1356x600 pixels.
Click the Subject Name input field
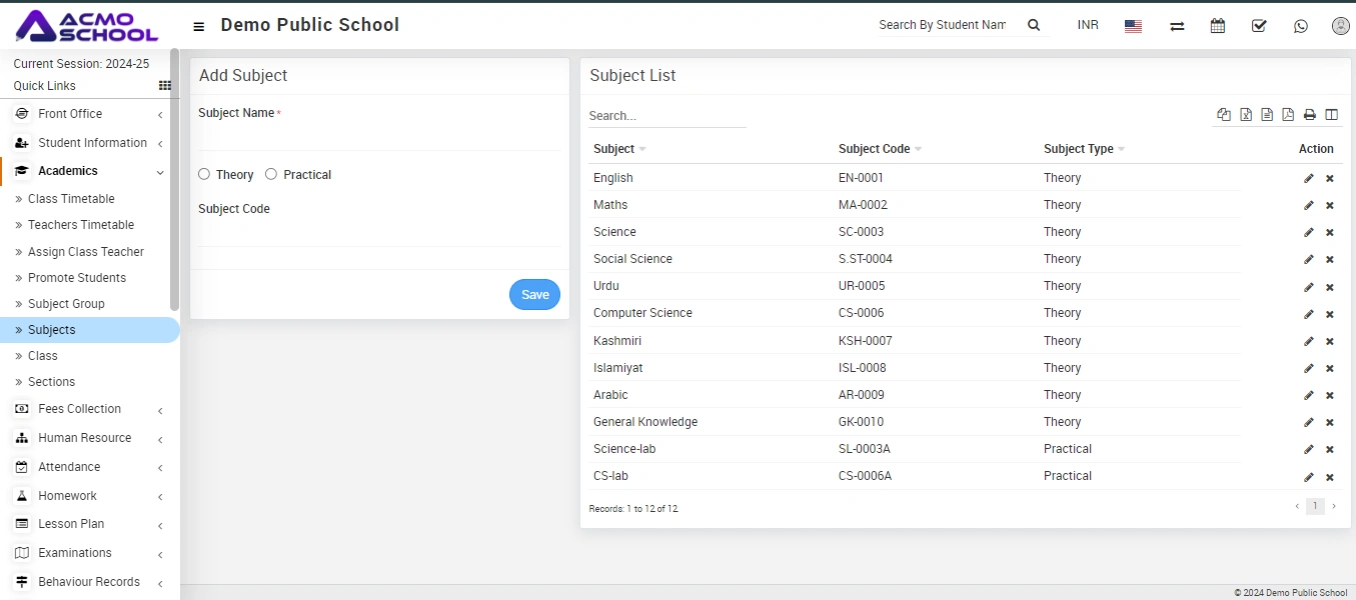[x=379, y=137]
